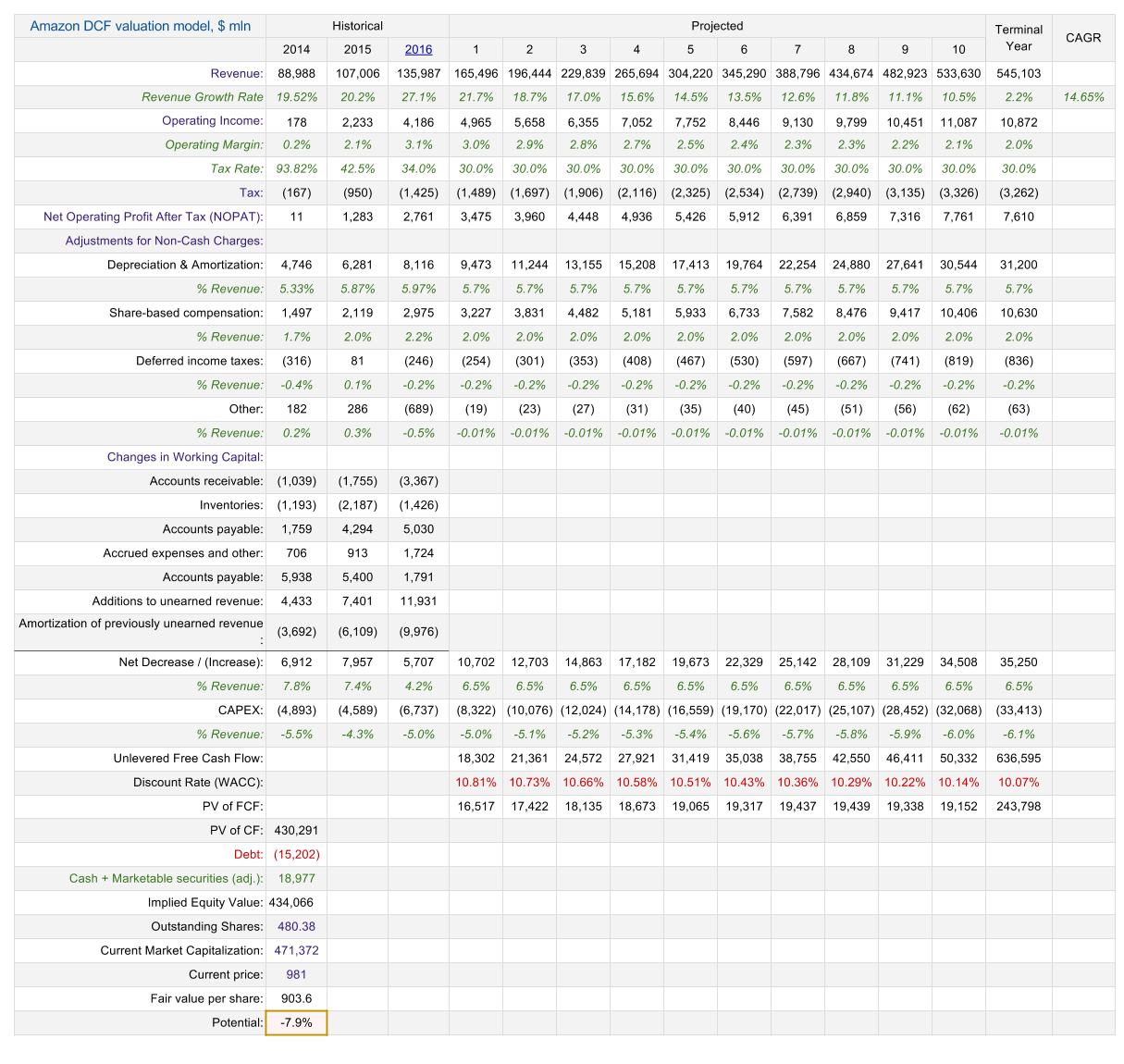Select the highlighted Potential cell showing -7.9%
The width and height of the screenshot is (1124, 1064).
(x=296, y=1022)
